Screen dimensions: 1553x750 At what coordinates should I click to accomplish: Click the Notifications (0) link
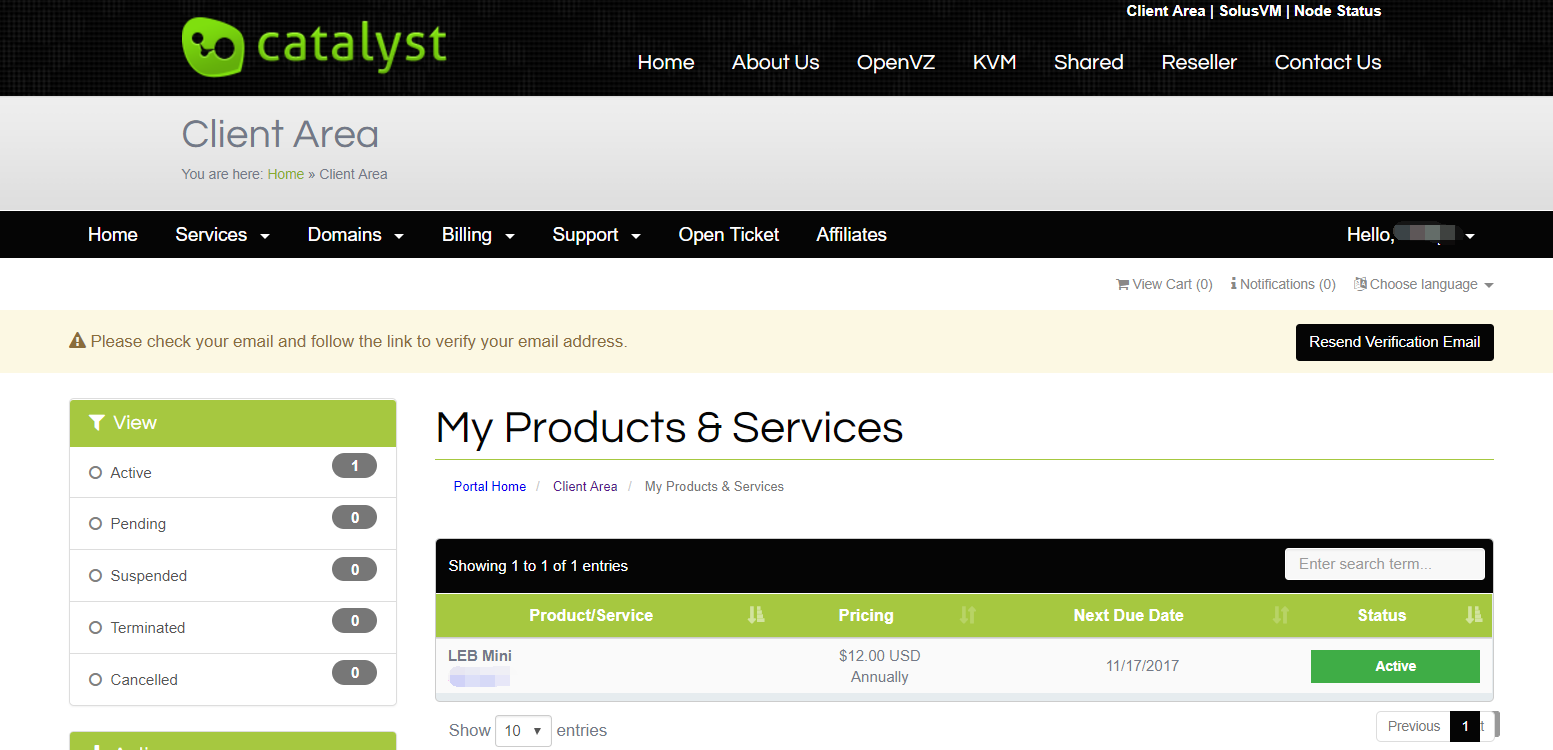pyautogui.click(x=1283, y=284)
